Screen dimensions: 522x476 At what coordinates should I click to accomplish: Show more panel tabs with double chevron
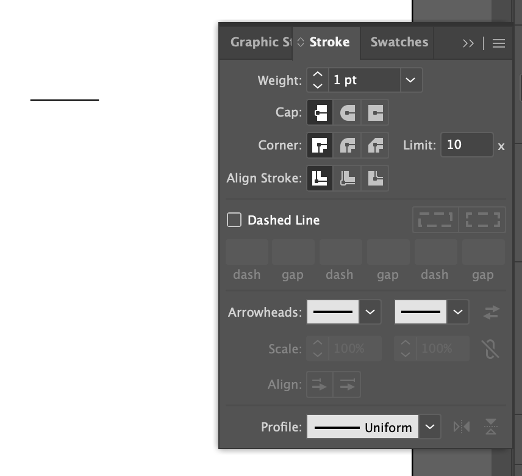468,43
